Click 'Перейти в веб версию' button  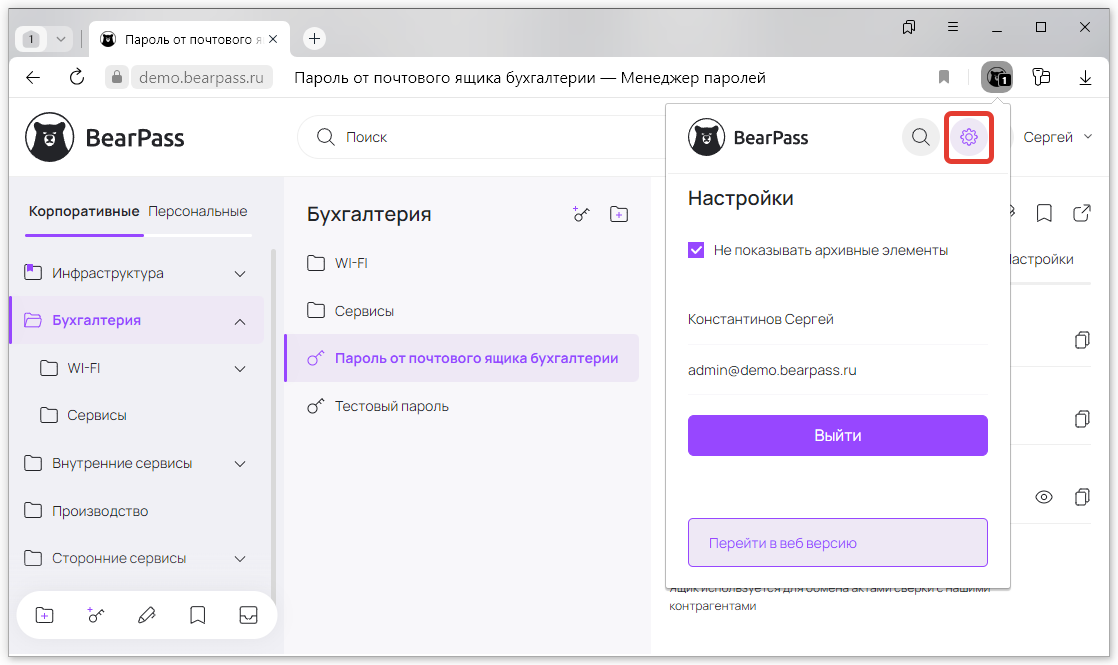point(837,543)
